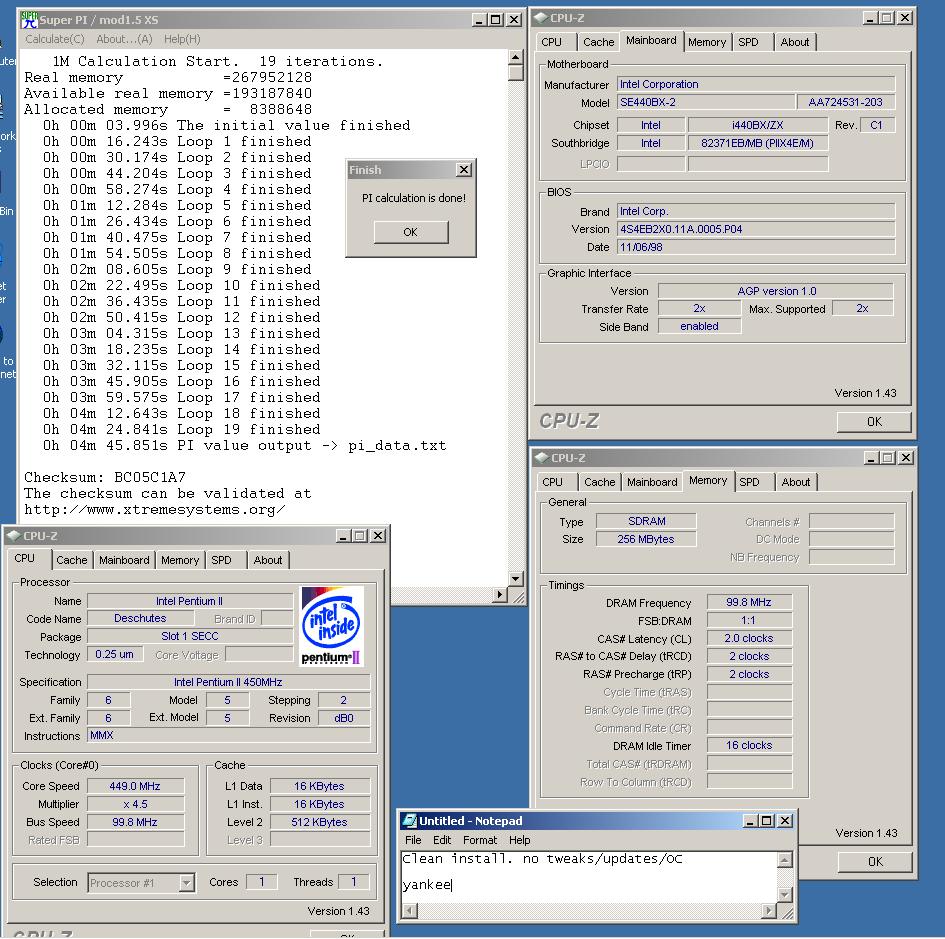Click the AGP version 1.0 field

[776, 291]
